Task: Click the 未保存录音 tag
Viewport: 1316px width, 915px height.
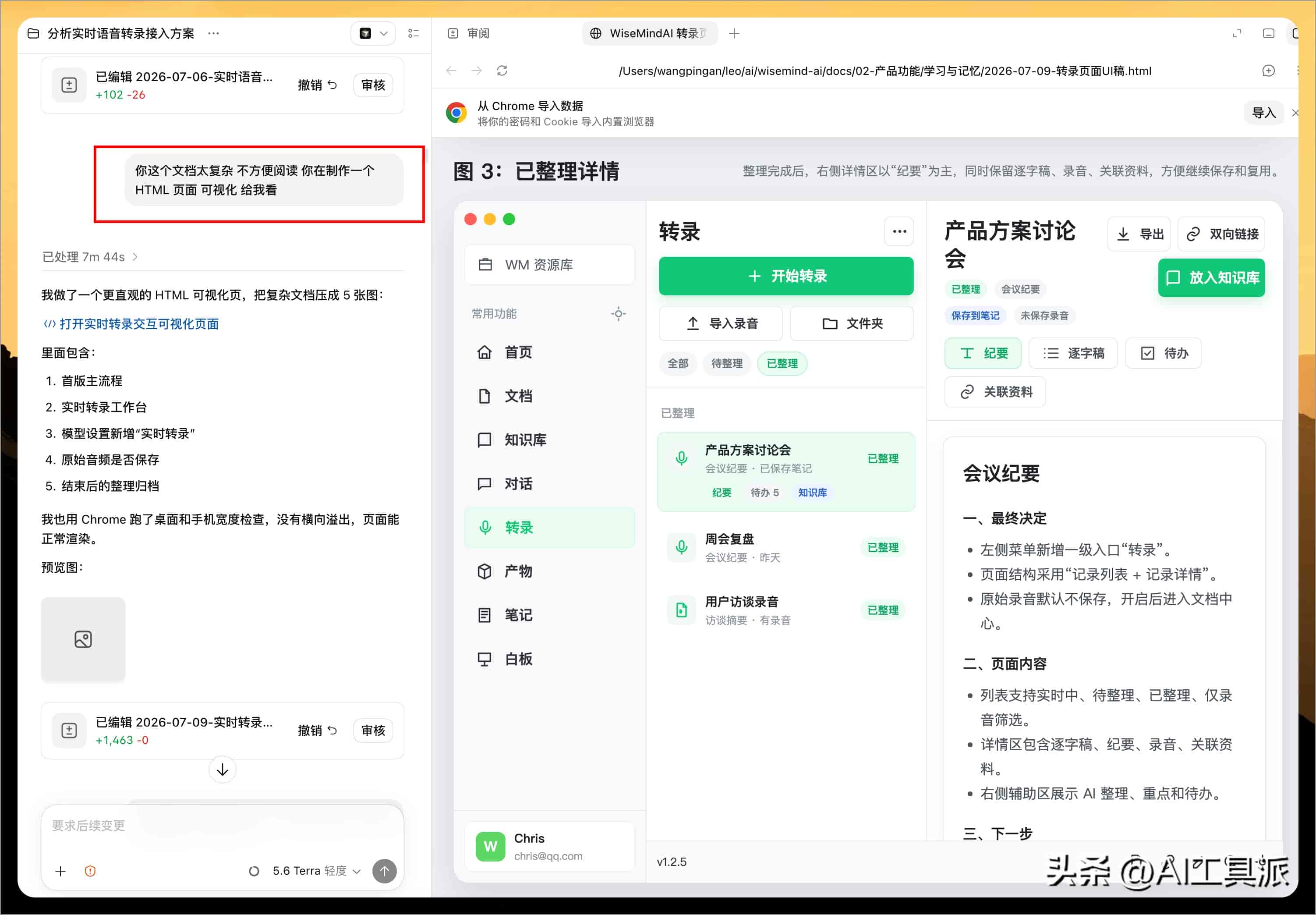Action: tap(1044, 316)
